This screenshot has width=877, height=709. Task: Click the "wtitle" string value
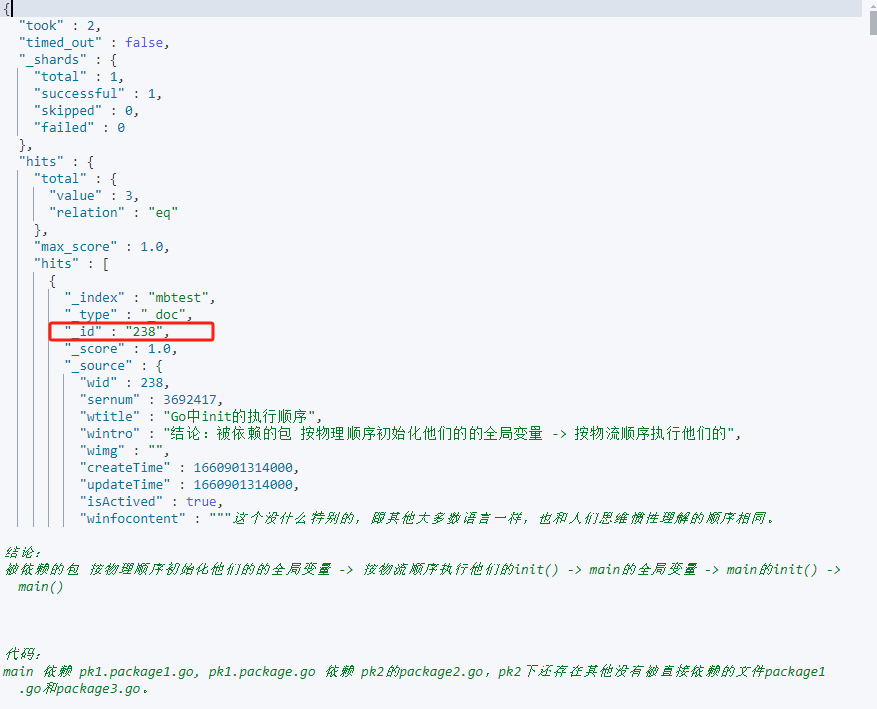pos(240,416)
